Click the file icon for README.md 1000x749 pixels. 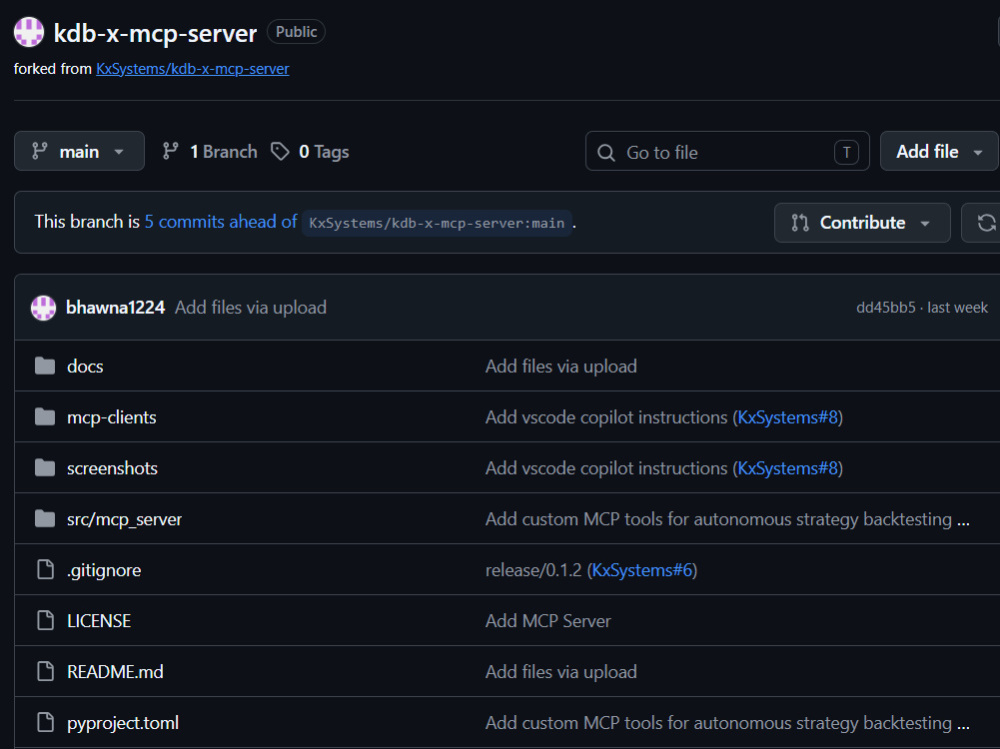point(45,671)
